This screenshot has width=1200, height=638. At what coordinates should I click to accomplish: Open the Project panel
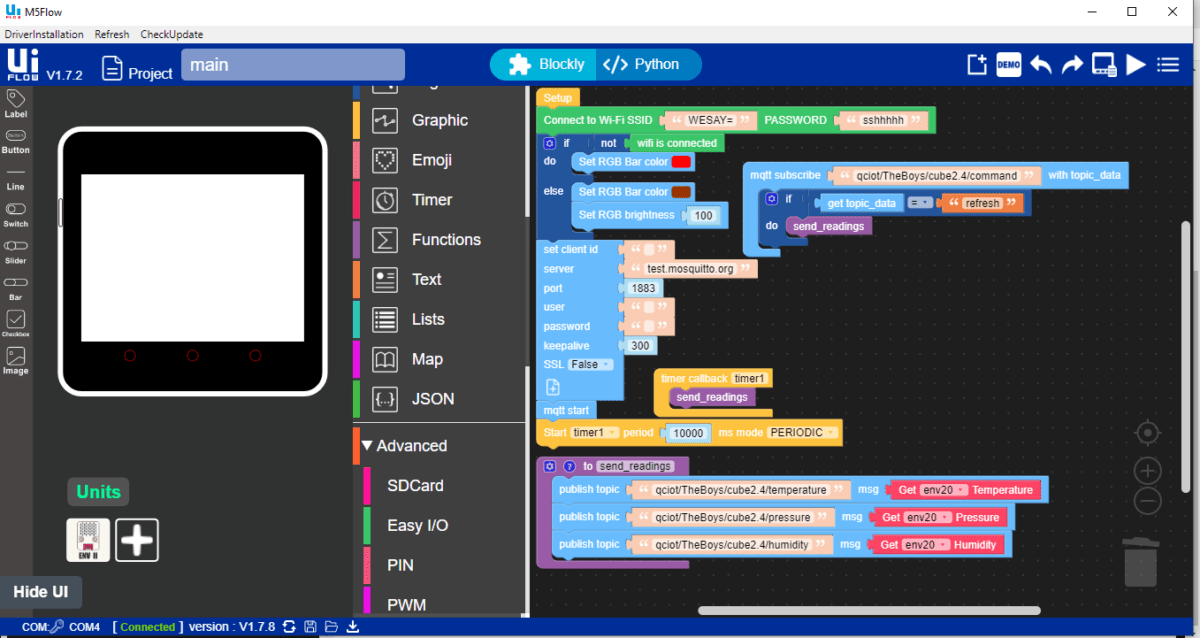[x=137, y=71]
